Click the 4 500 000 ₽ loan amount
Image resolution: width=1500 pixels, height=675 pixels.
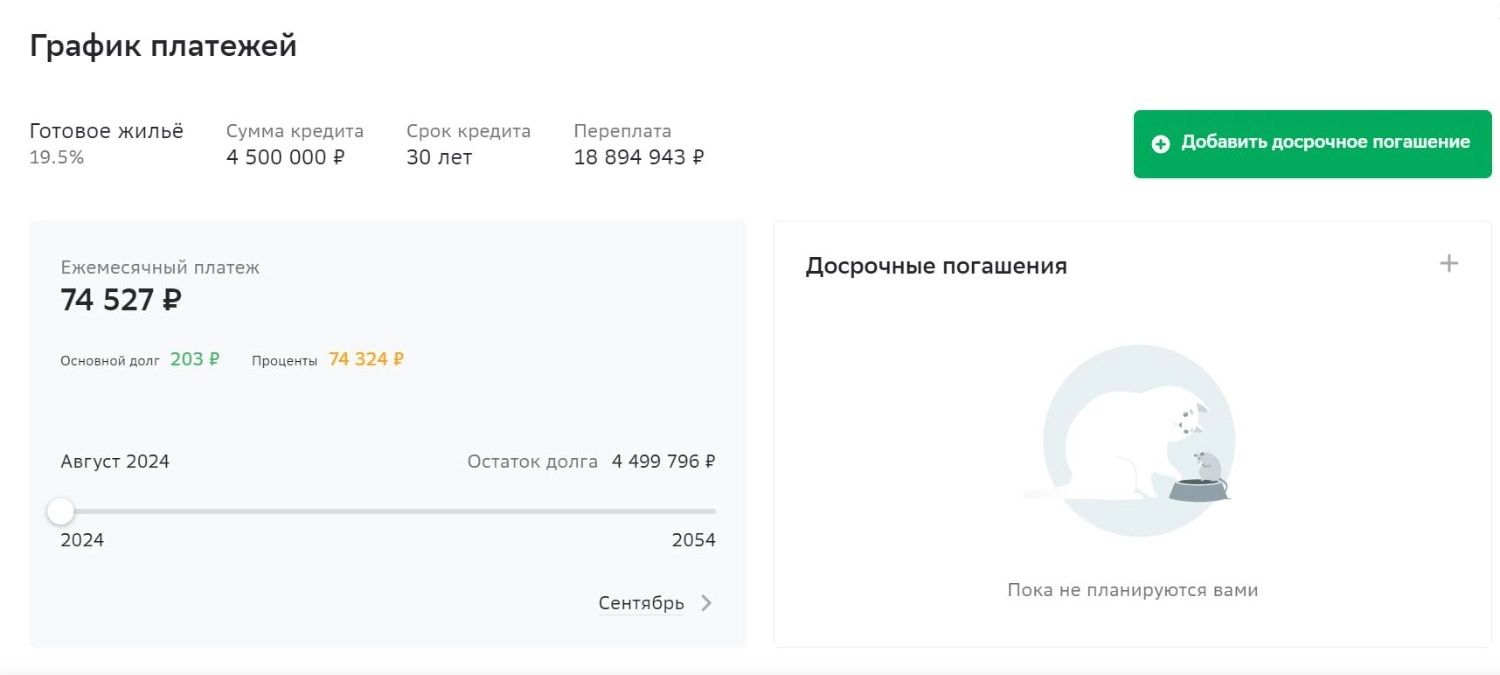pyautogui.click(x=285, y=157)
